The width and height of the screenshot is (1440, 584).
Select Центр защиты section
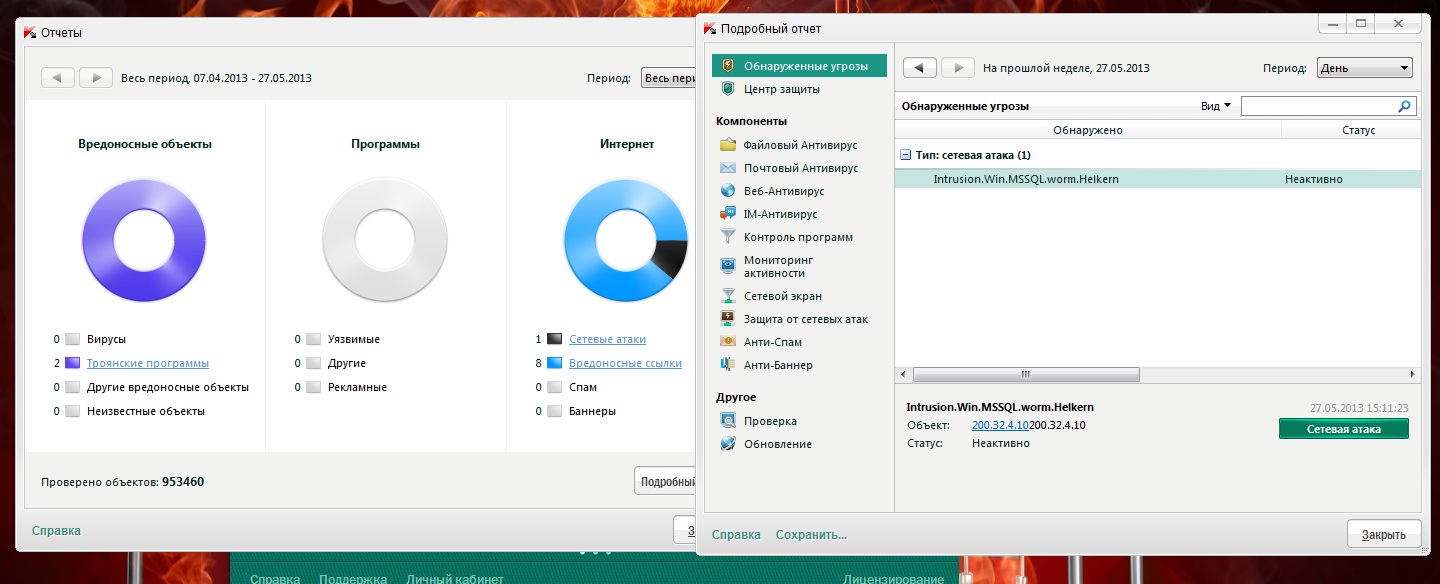click(782, 89)
